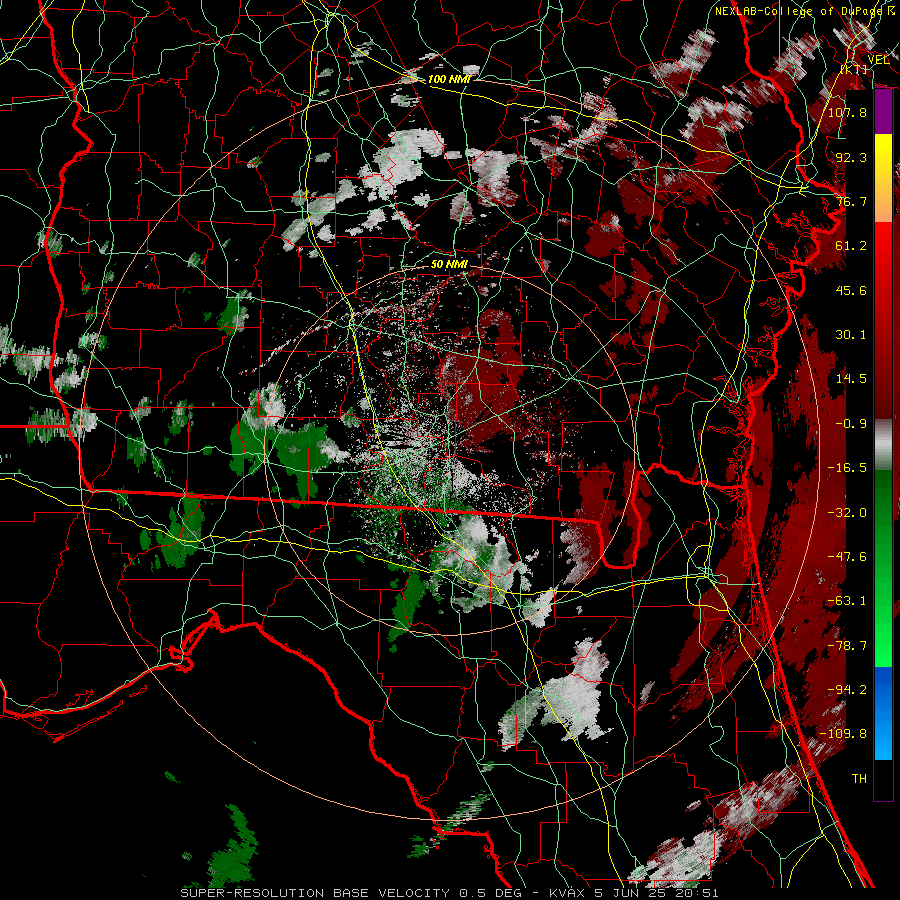
Task: Click the Super-Resolution Base Velocity caption text
Action: coord(449,893)
